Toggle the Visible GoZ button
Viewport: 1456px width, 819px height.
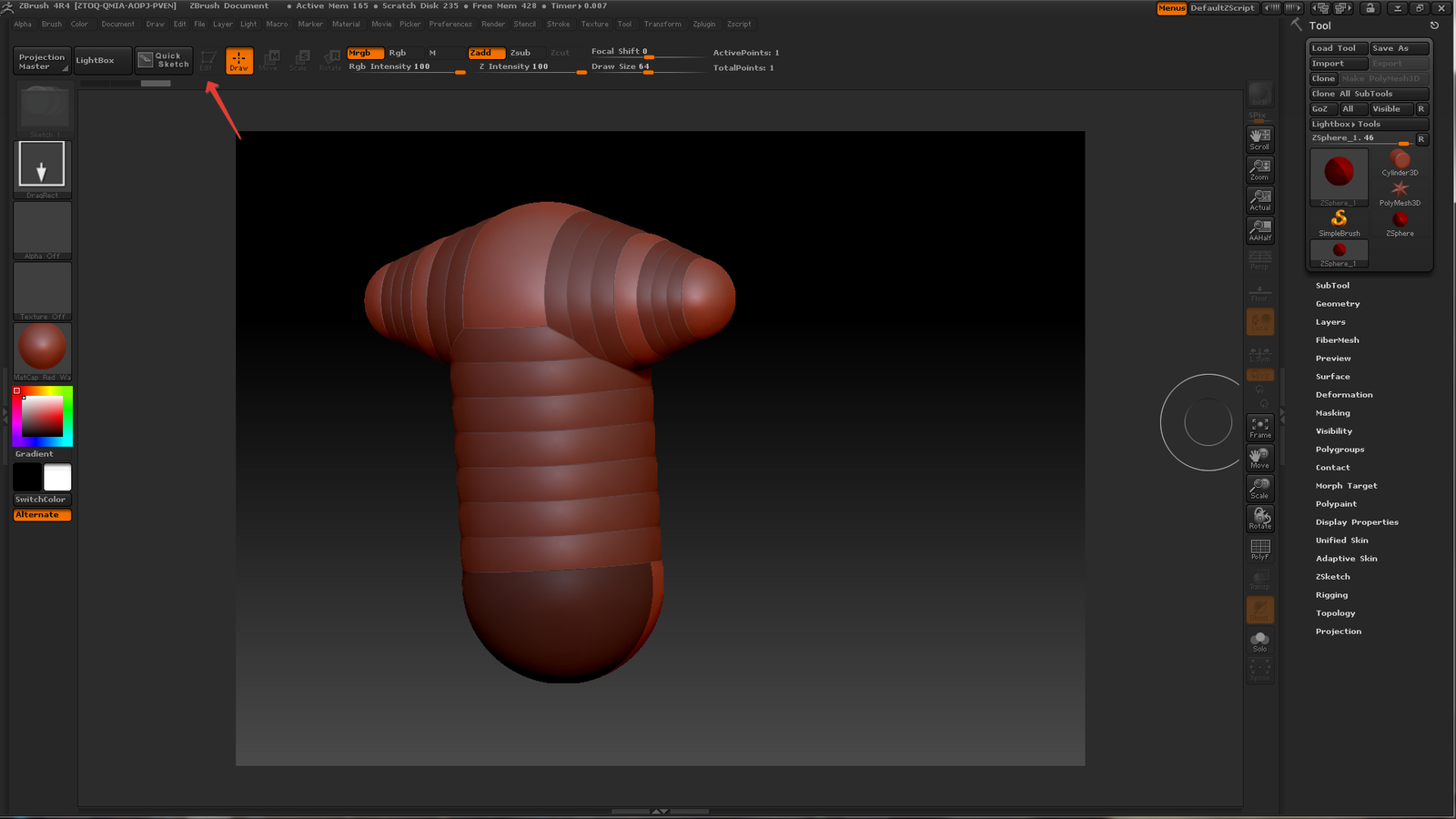1391,109
